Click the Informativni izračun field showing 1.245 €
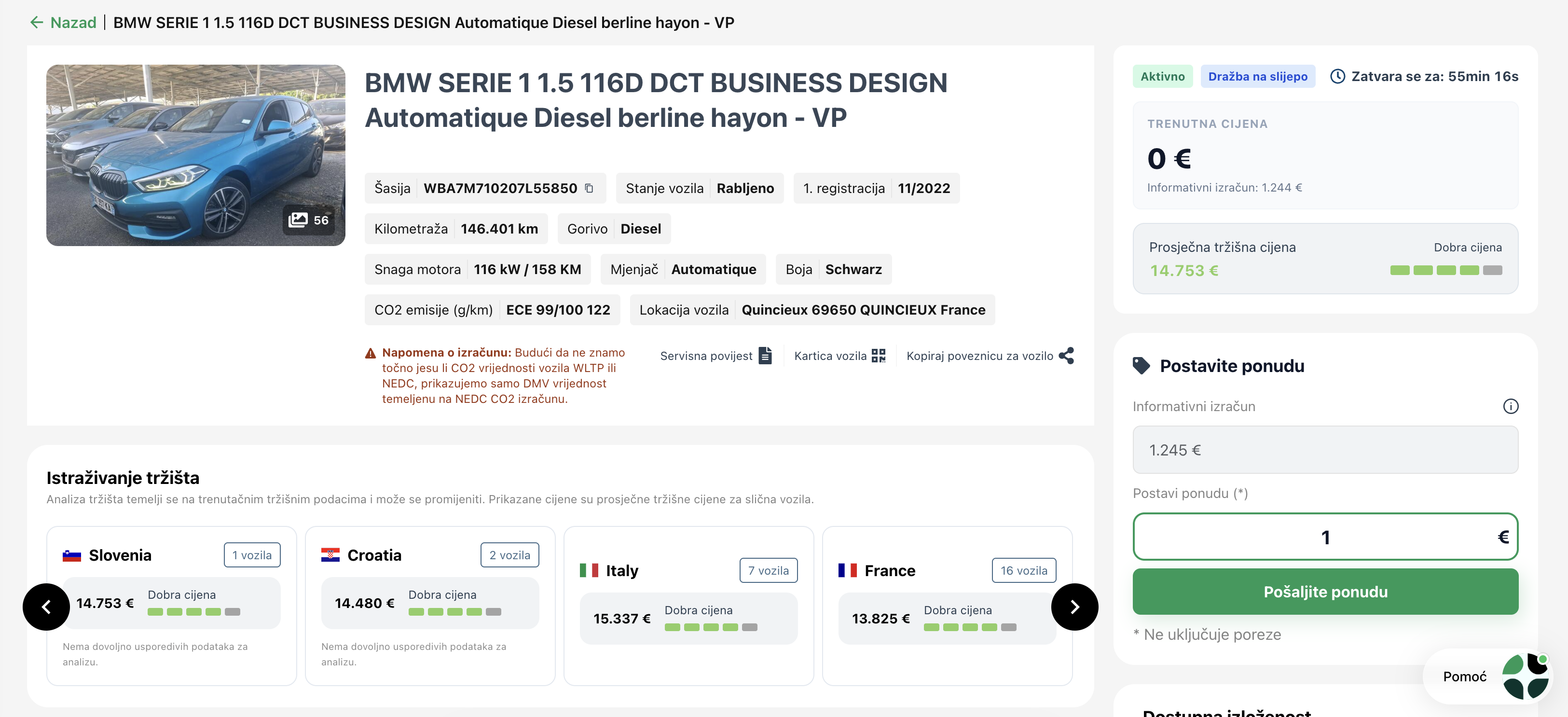This screenshot has height=717, width=1568. (x=1325, y=450)
